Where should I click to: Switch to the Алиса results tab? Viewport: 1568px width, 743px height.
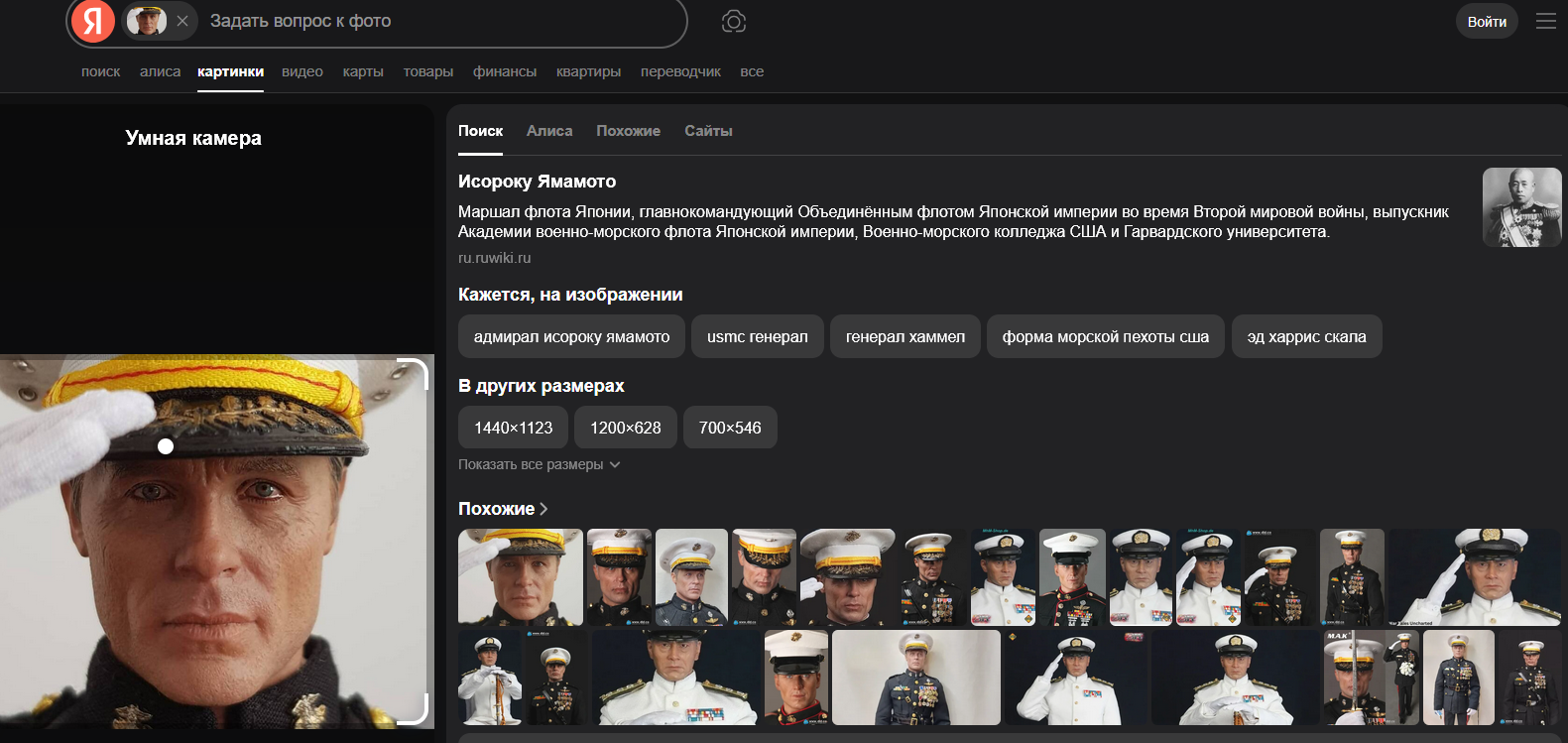click(x=549, y=131)
